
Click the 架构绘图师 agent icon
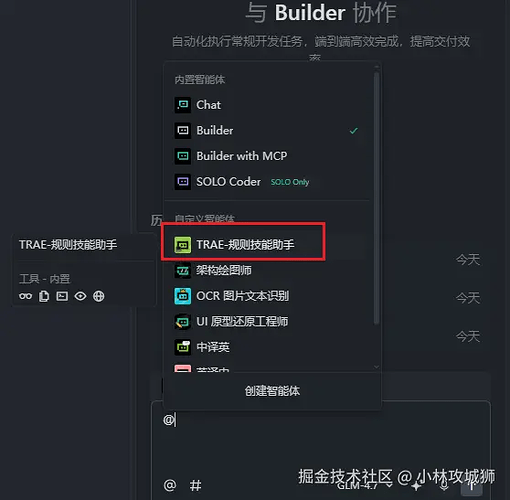183,270
